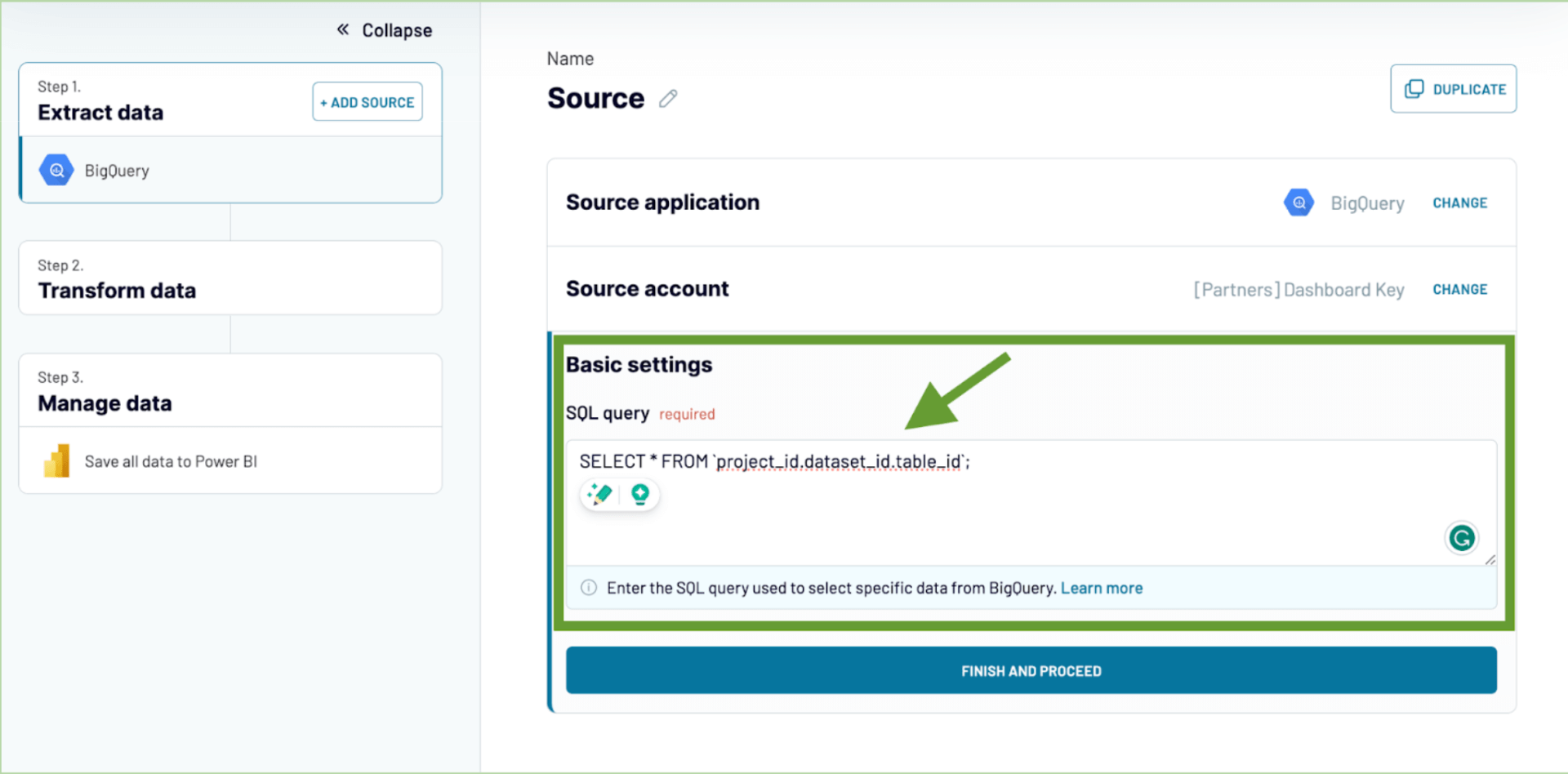Click the Power BI icon under Manage data
1568x774 pixels.
click(56, 460)
